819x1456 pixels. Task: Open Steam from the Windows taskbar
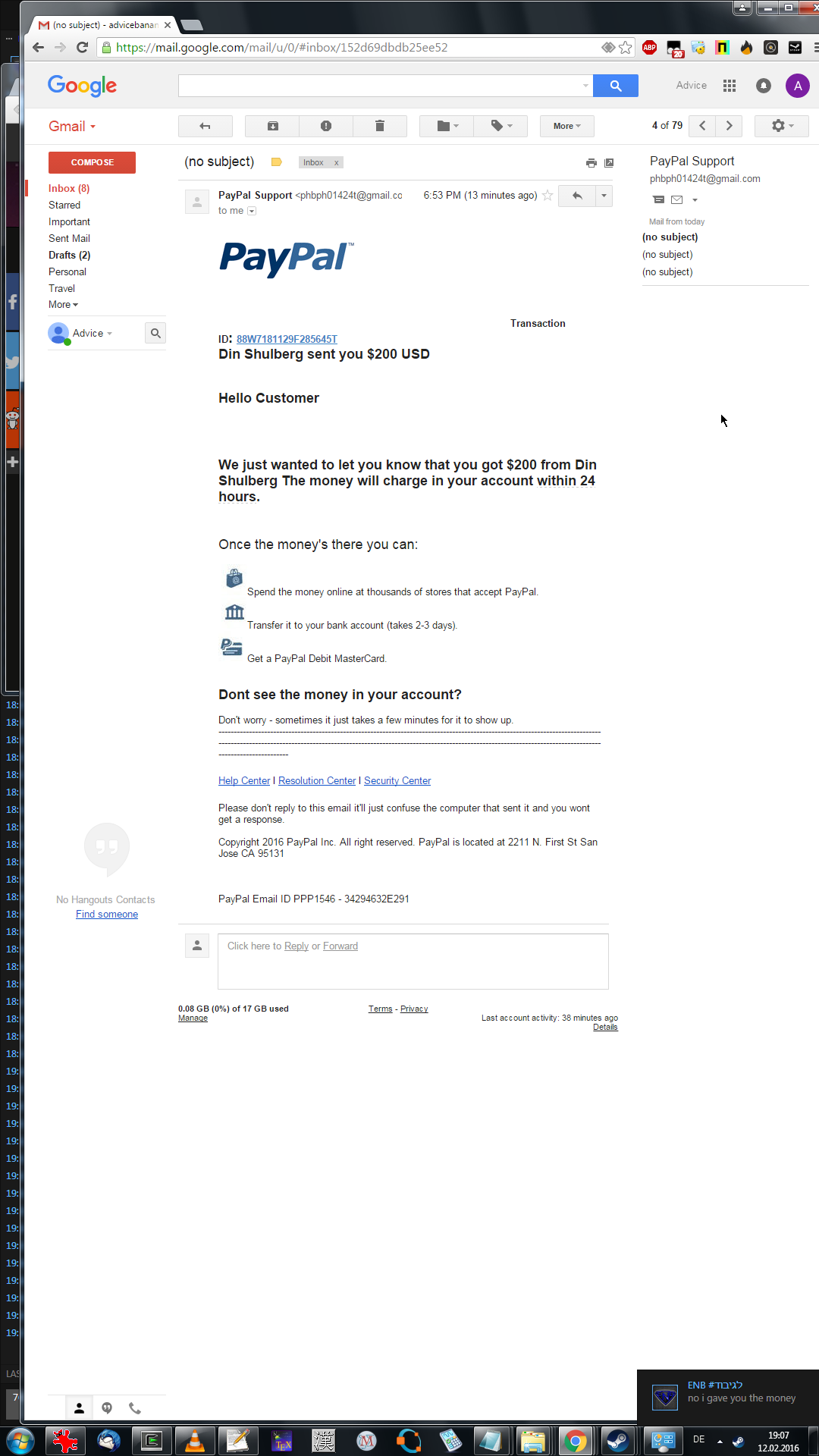(617, 1440)
